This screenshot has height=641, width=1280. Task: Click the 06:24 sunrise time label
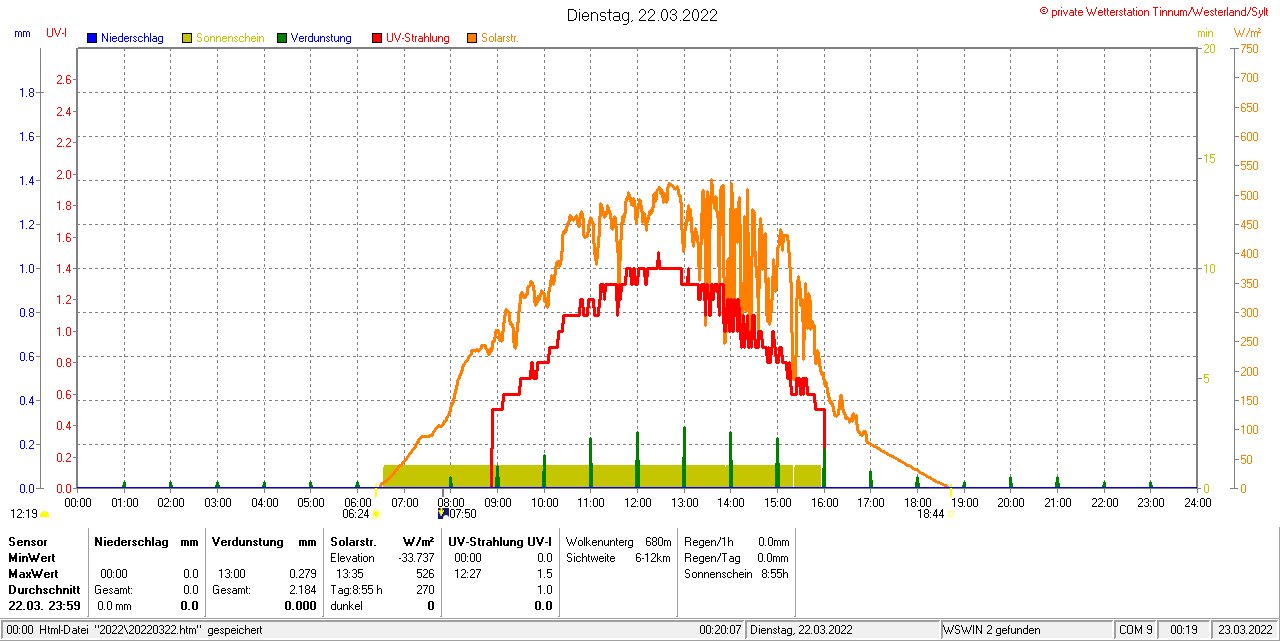(356, 514)
